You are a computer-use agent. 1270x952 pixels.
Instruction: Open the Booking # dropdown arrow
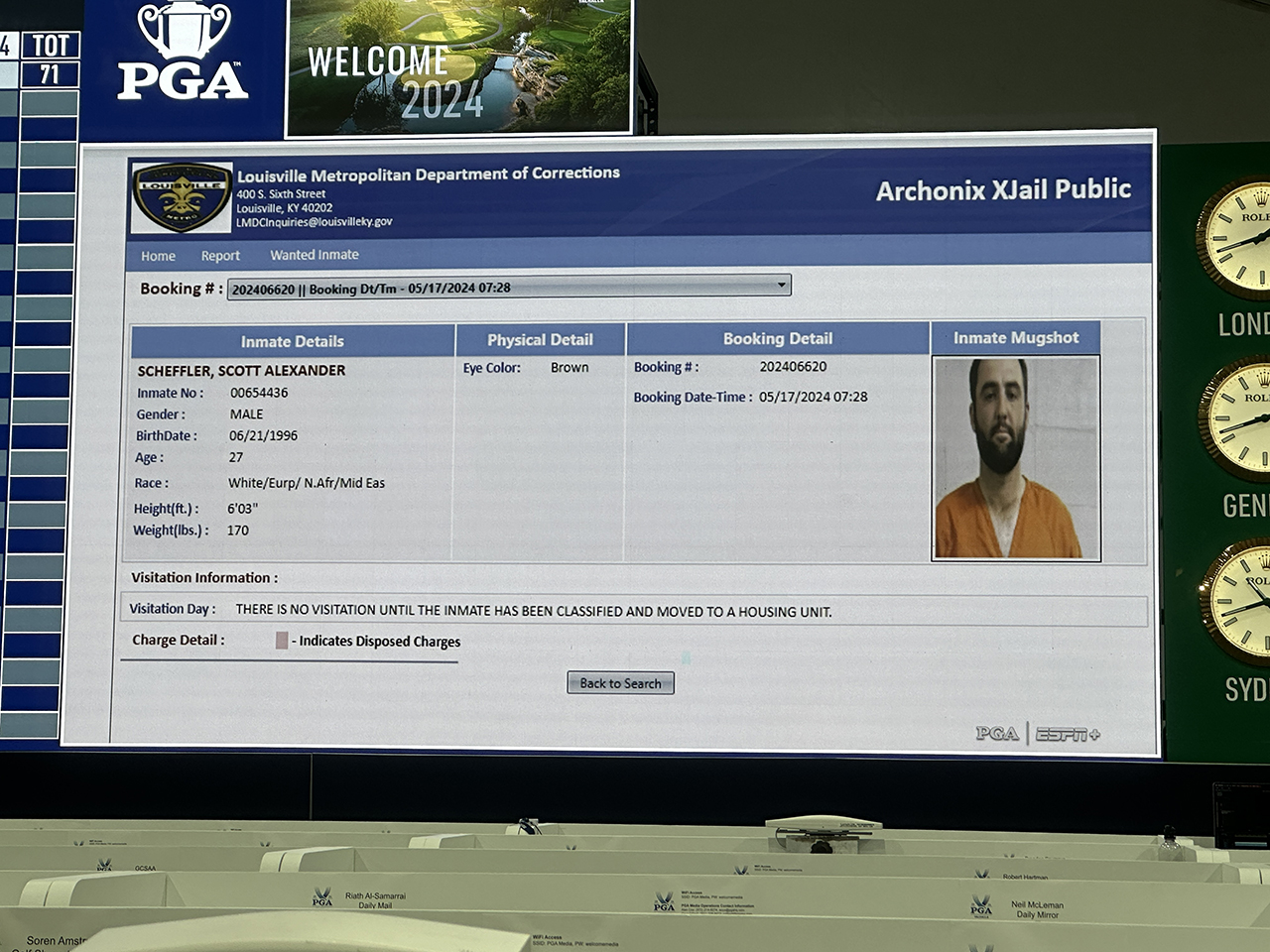tap(782, 286)
